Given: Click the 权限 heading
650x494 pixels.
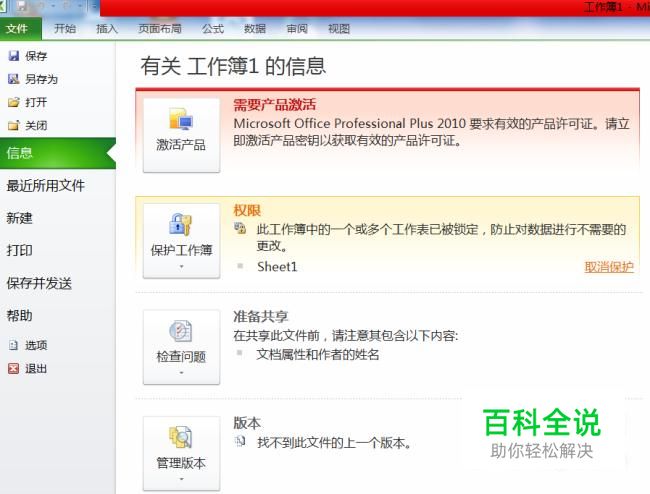Looking at the screenshot, I should coord(247,211).
